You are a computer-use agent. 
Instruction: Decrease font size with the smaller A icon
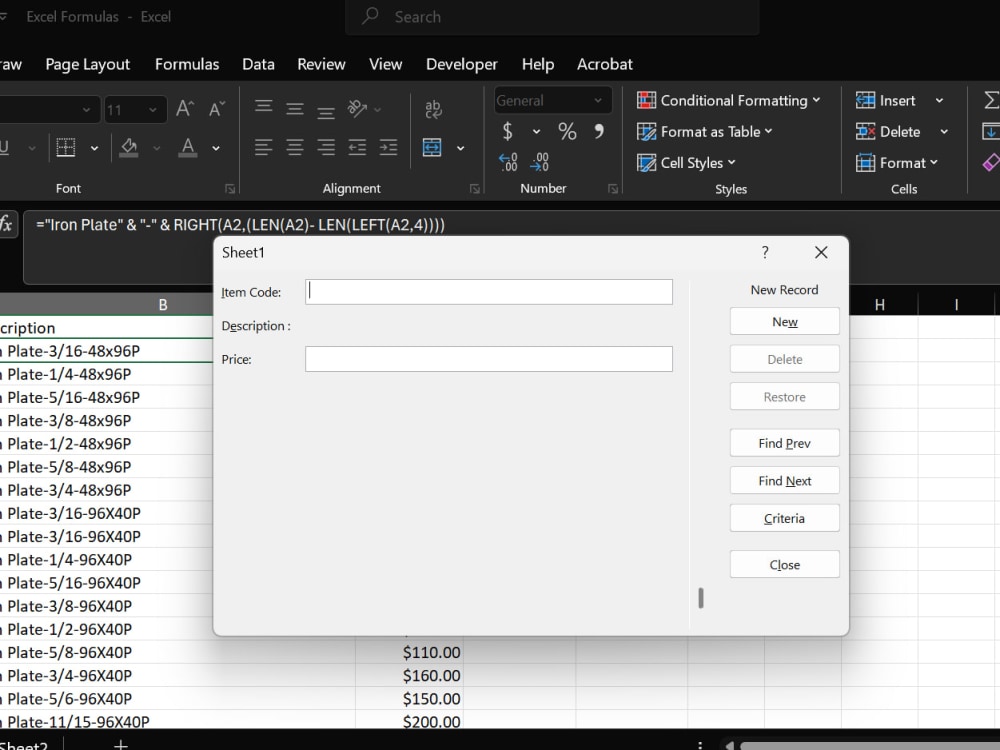[217, 109]
